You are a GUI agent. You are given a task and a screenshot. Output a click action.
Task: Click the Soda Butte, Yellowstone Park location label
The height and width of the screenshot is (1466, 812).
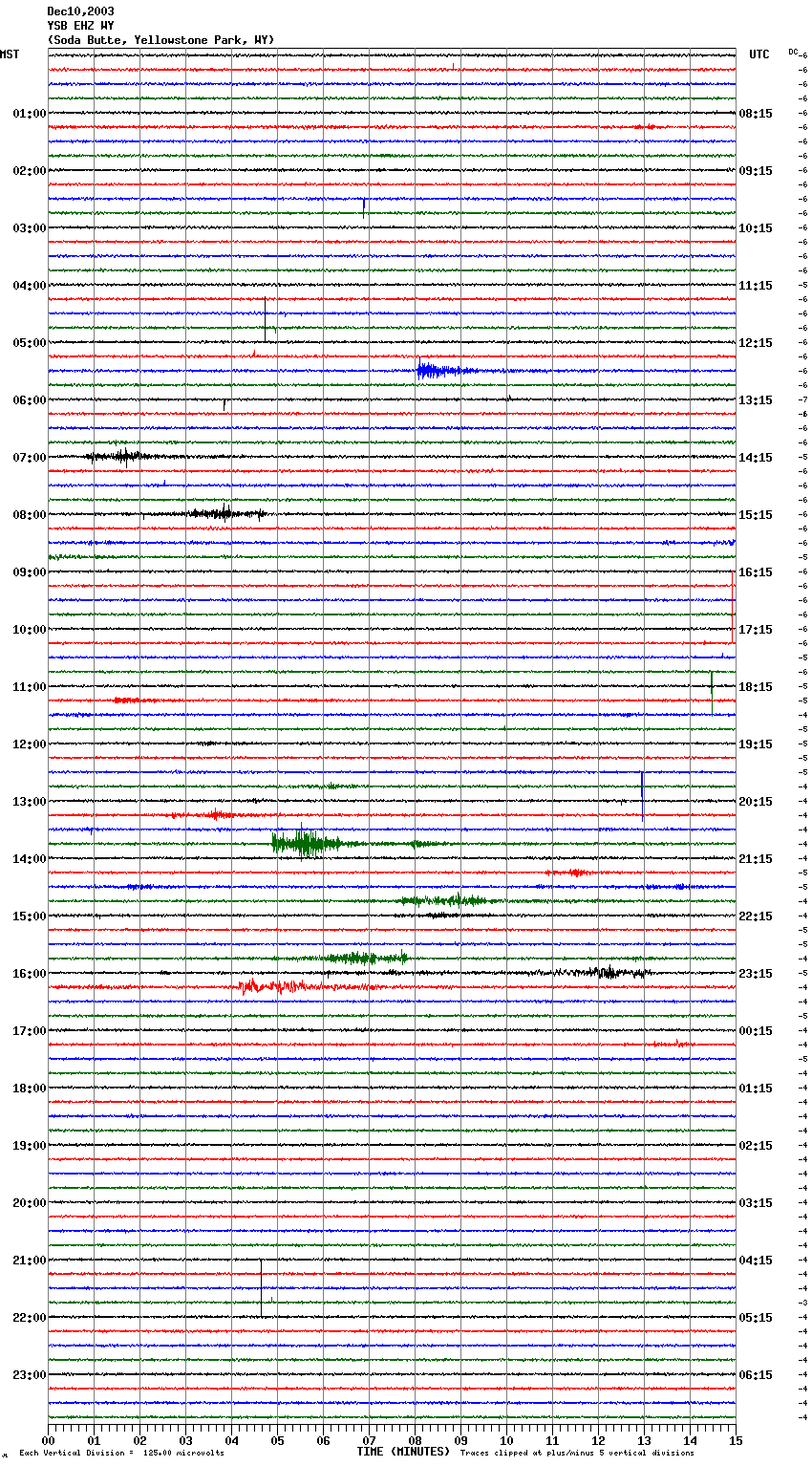click(160, 40)
